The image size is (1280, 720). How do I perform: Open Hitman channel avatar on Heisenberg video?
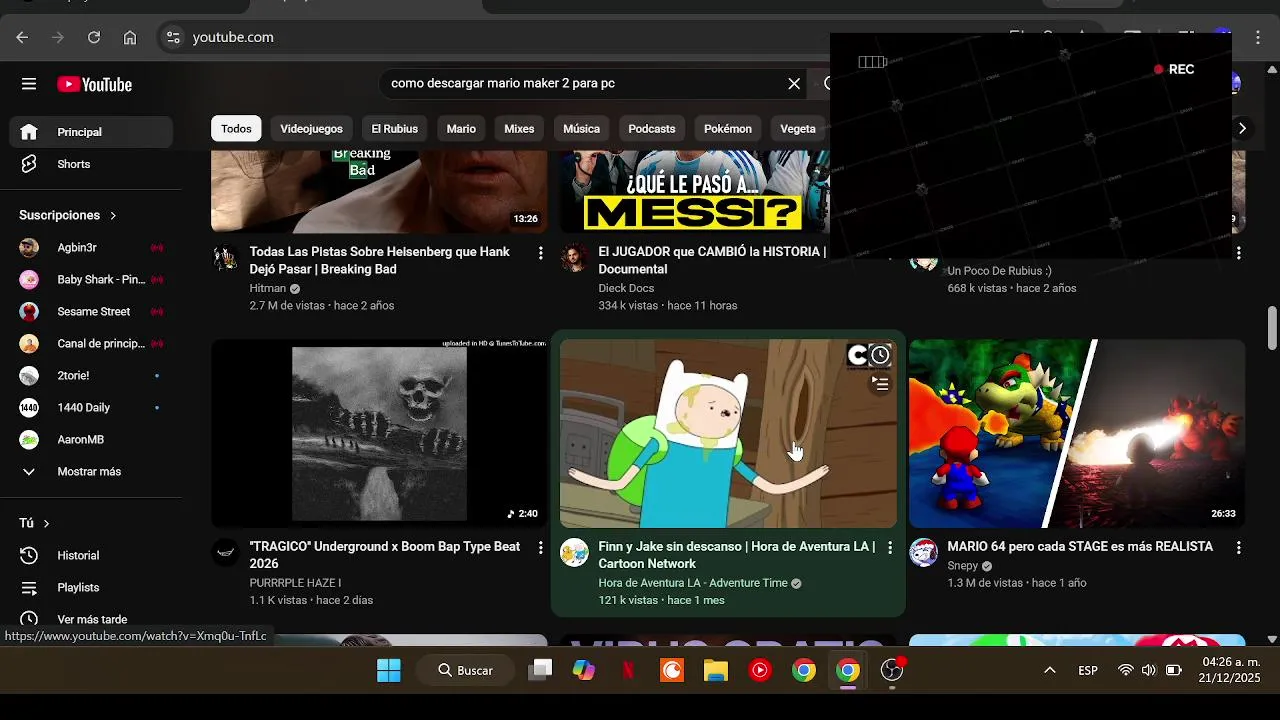pos(226,258)
